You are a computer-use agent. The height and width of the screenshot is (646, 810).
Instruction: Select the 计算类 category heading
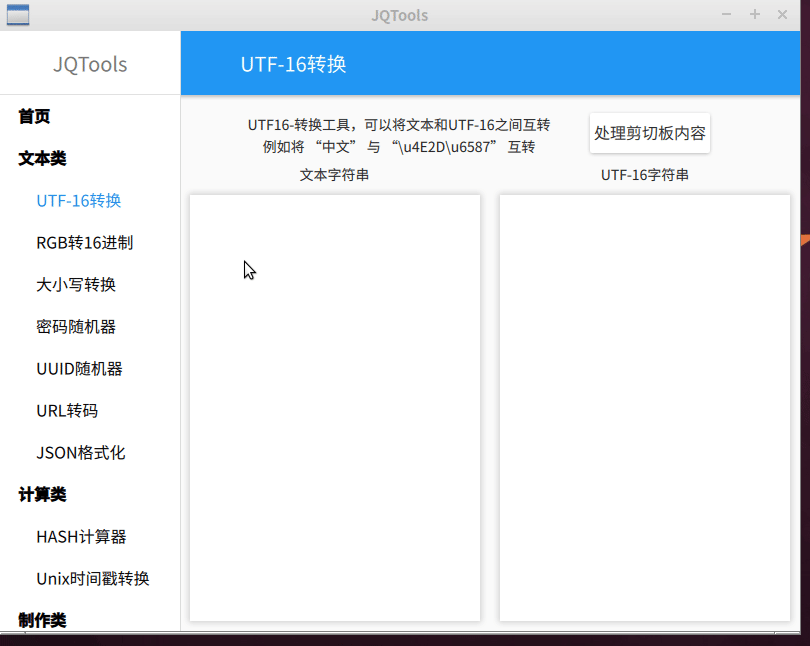tap(42, 494)
